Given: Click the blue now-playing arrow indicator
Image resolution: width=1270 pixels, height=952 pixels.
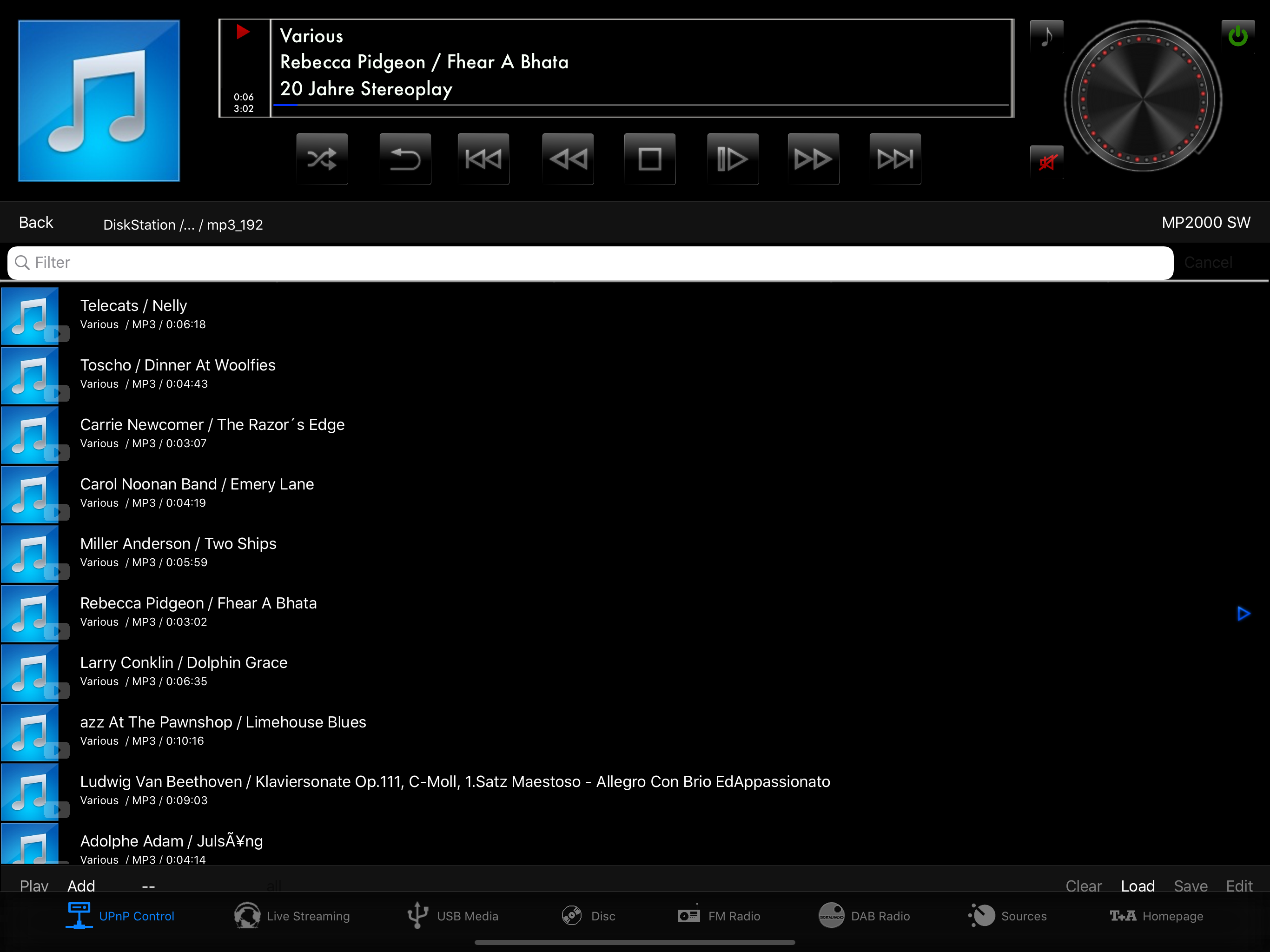Looking at the screenshot, I should (x=1244, y=614).
